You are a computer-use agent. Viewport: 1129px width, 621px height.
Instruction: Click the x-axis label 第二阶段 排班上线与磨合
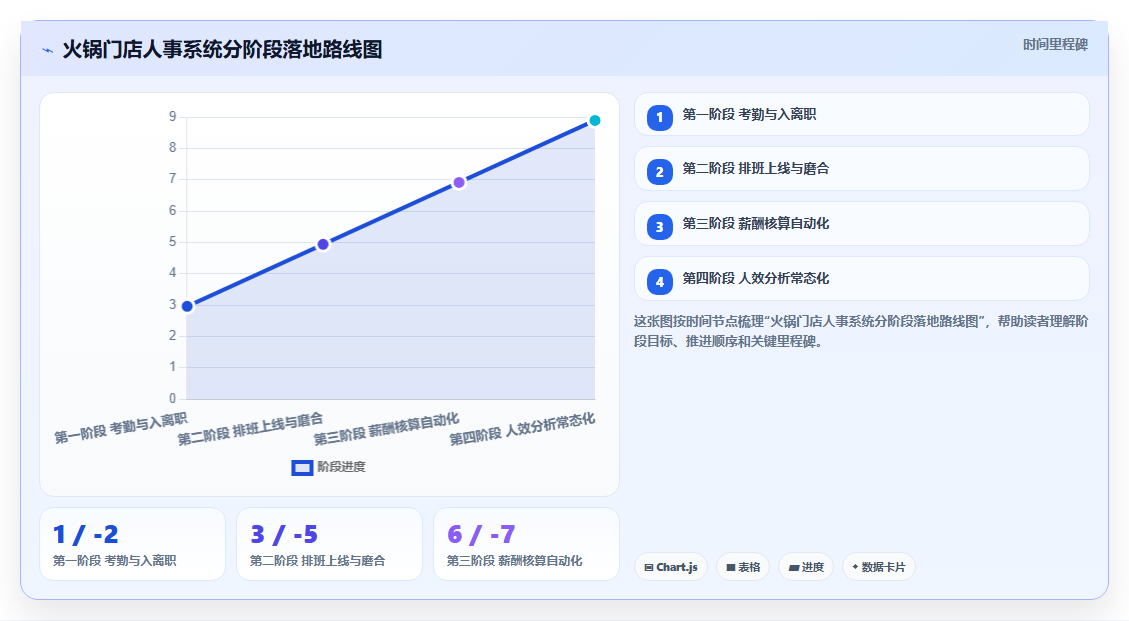[x=251, y=429]
